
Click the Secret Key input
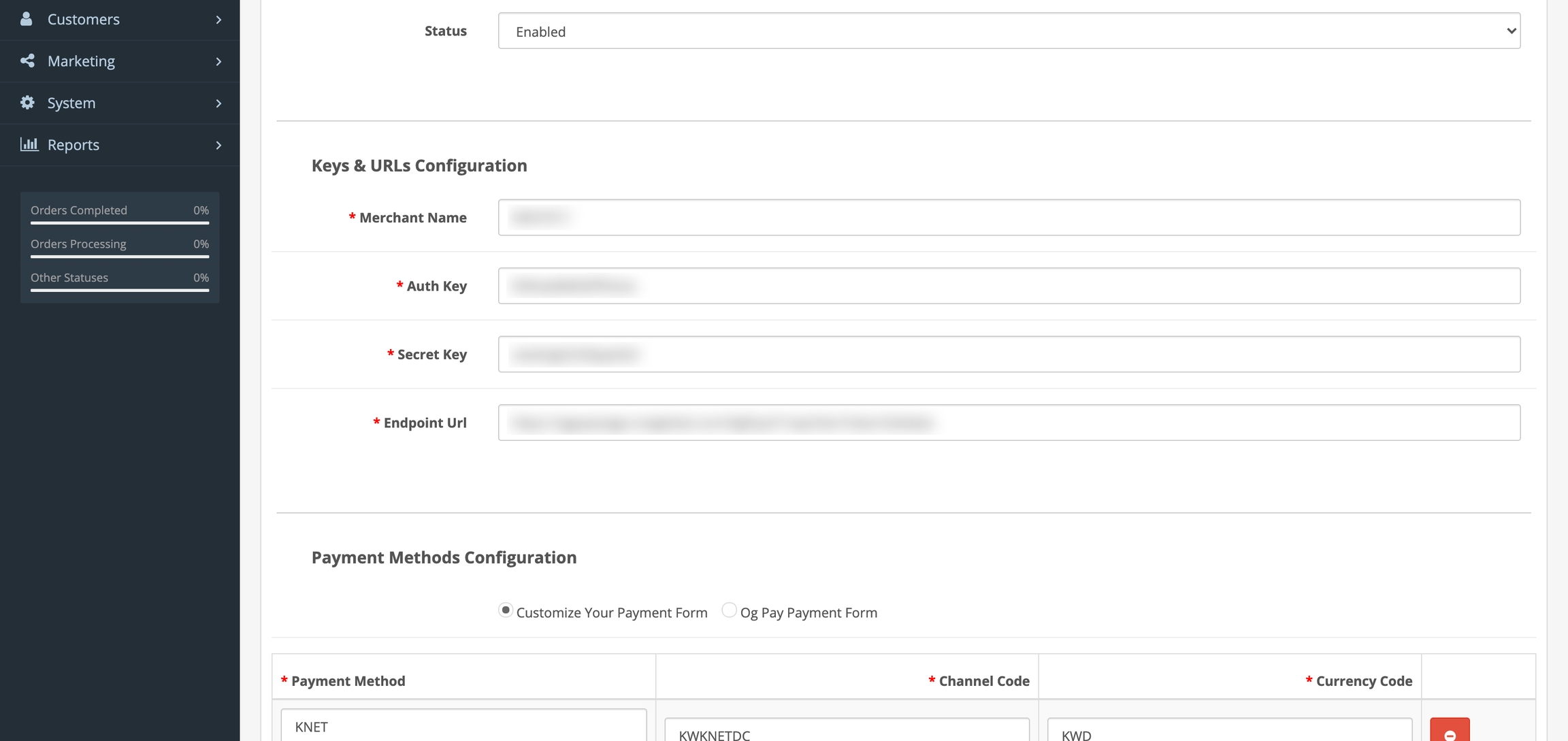[x=1009, y=355]
